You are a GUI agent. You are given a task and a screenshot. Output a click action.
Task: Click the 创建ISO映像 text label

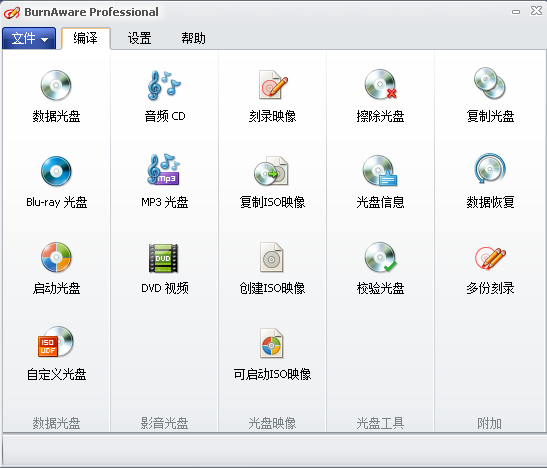pos(272,288)
